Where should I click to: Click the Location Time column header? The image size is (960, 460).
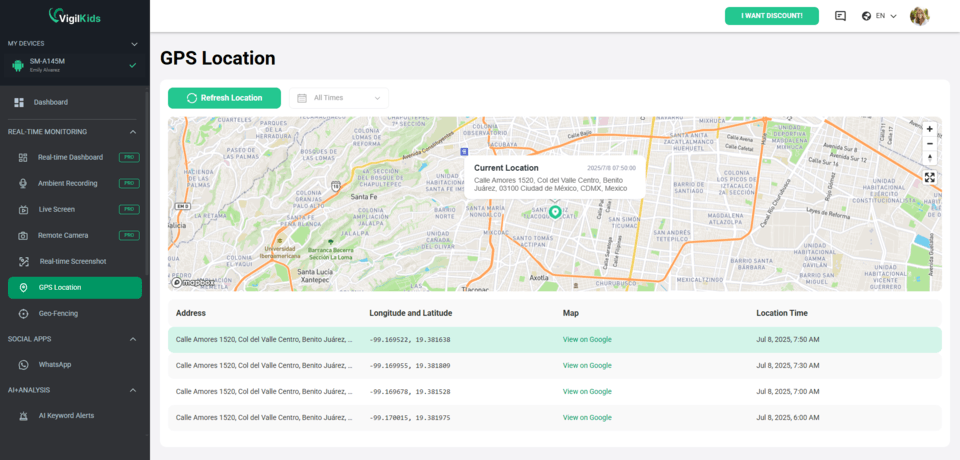(x=782, y=313)
